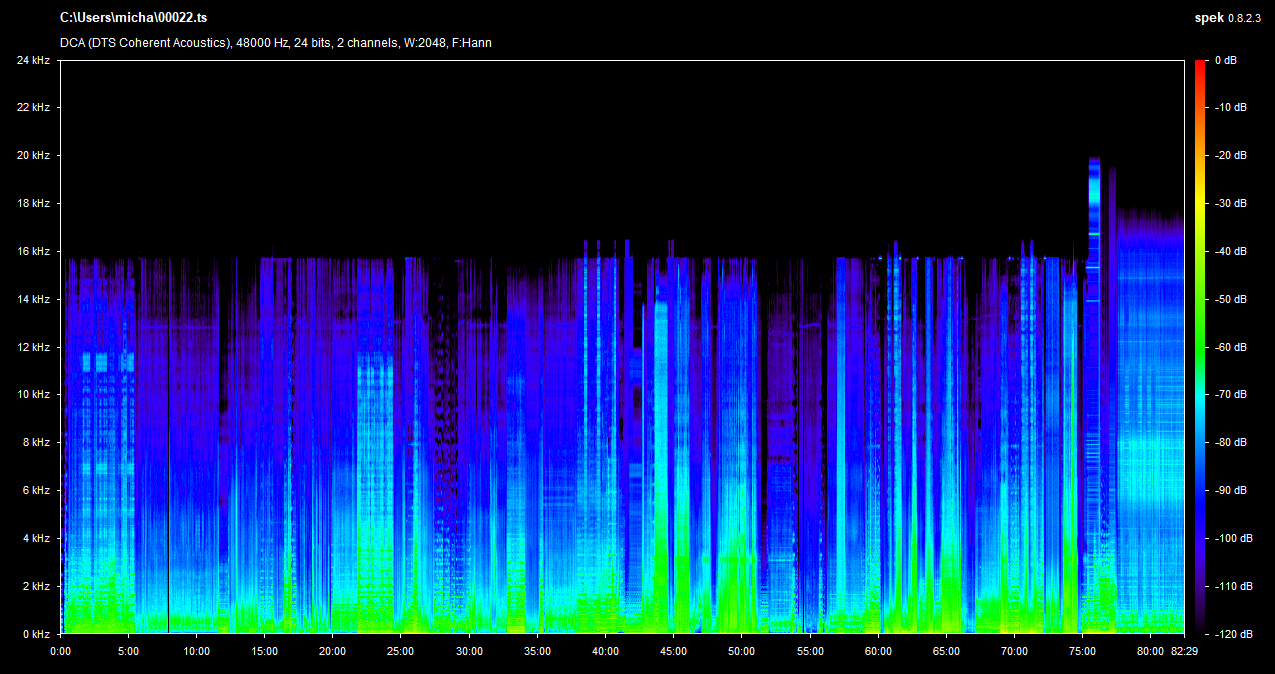Click the spek 0.8.2.3 version label
This screenshot has height=674, width=1275.
(1229, 18)
